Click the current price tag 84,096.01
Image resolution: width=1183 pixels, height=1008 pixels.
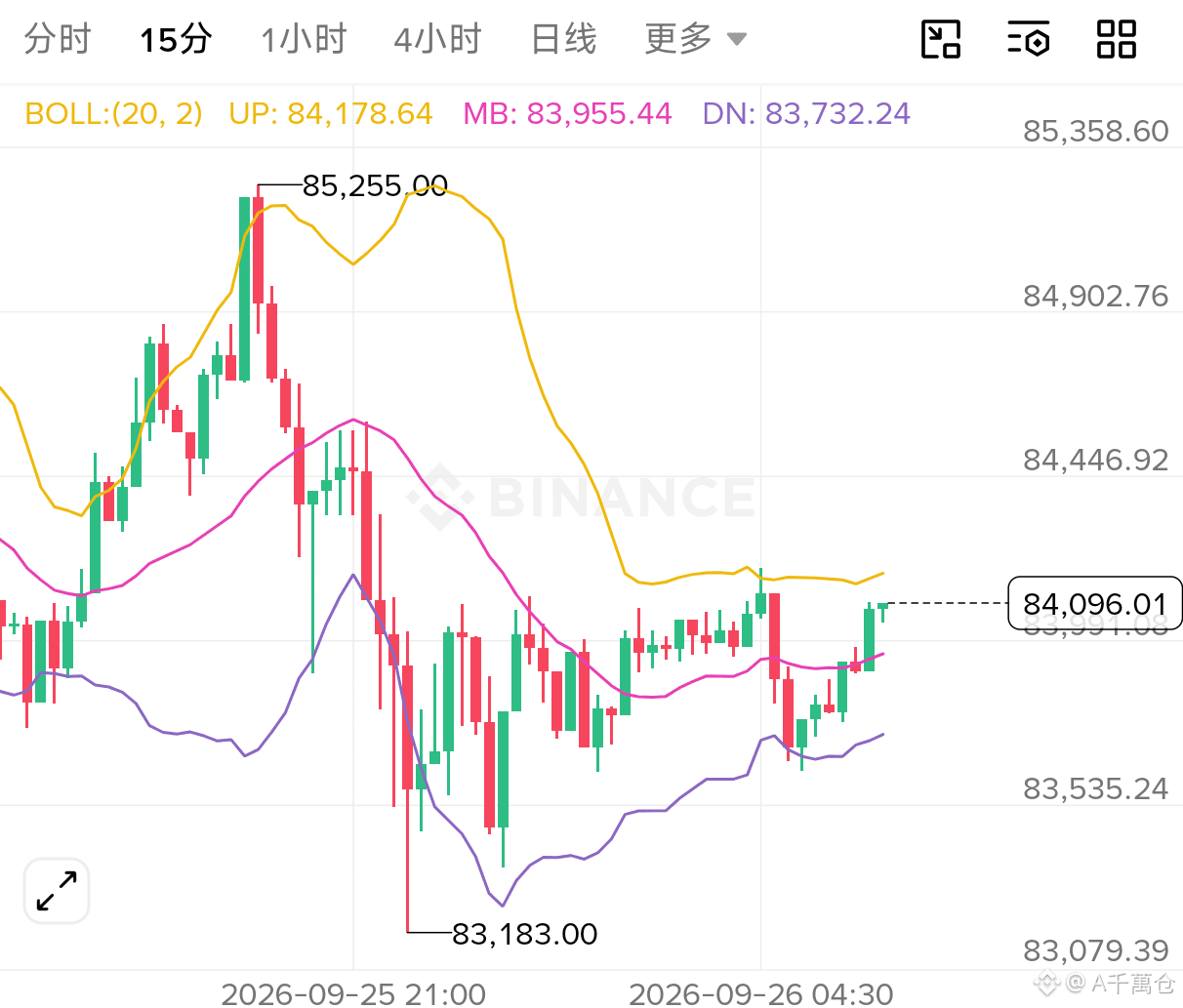click(x=1094, y=604)
